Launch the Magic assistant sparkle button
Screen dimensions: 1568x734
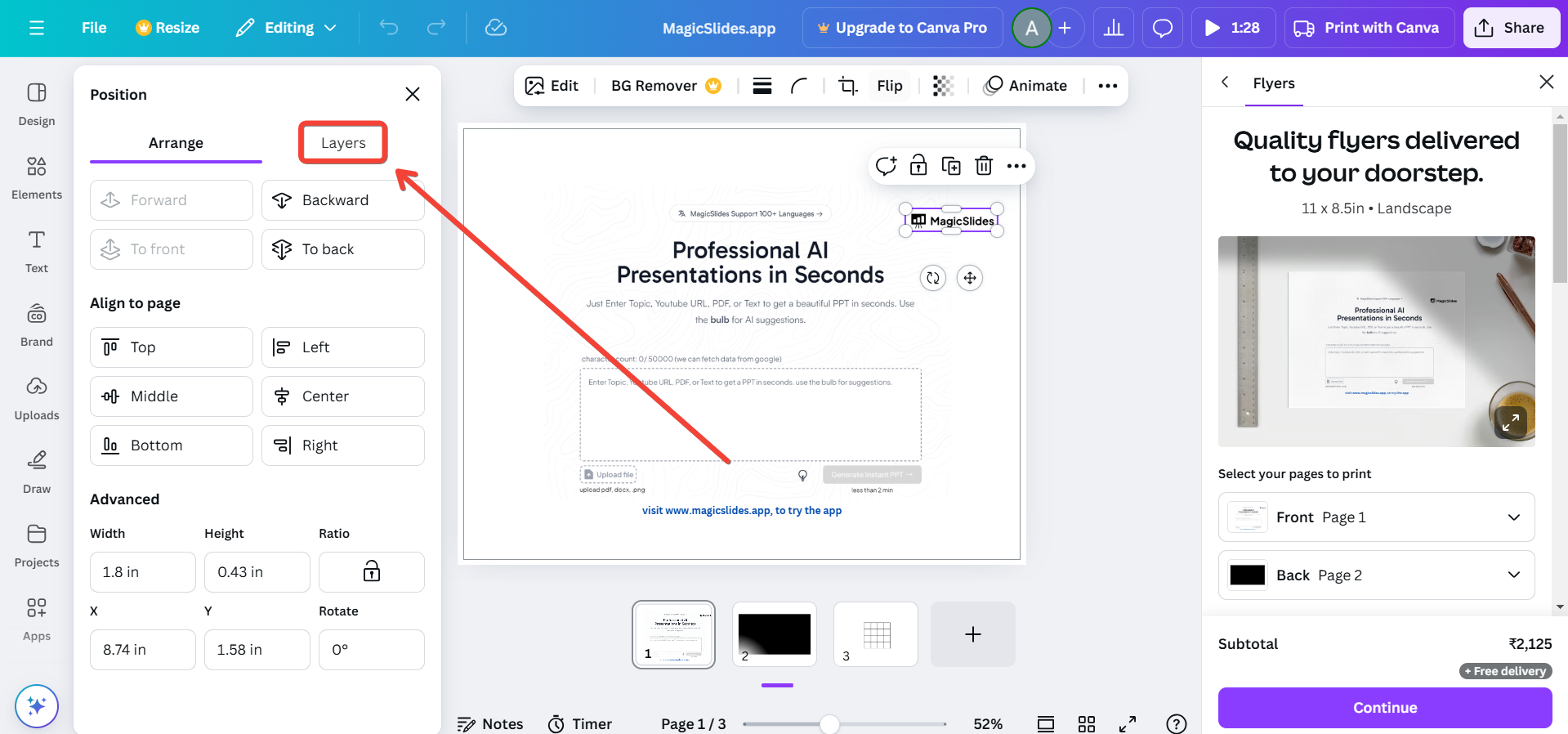point(37,705)
